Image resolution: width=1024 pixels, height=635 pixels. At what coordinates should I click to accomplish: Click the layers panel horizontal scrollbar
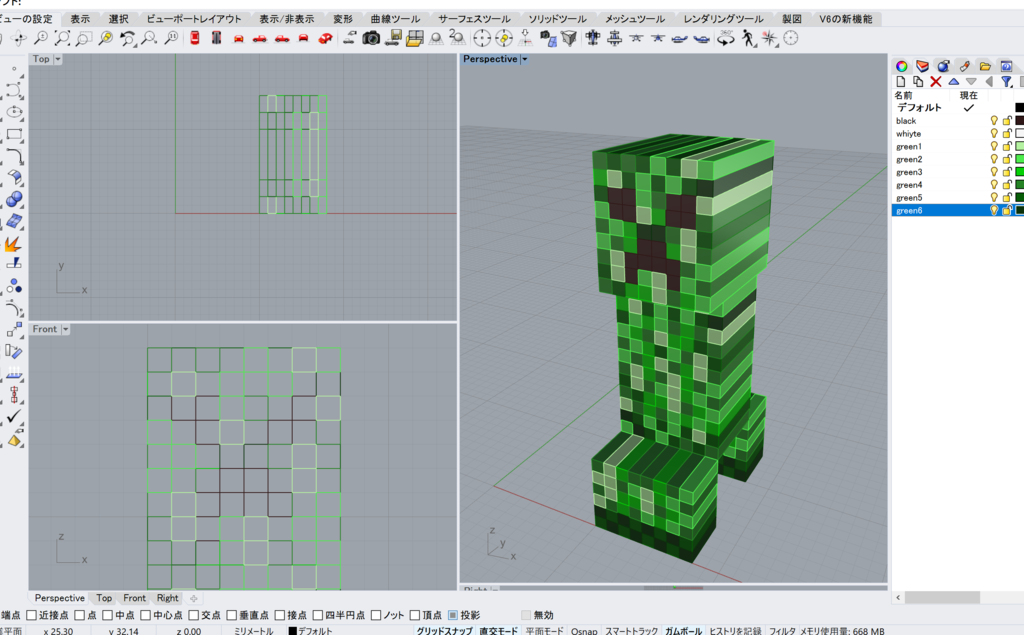[x=942, y=597]
